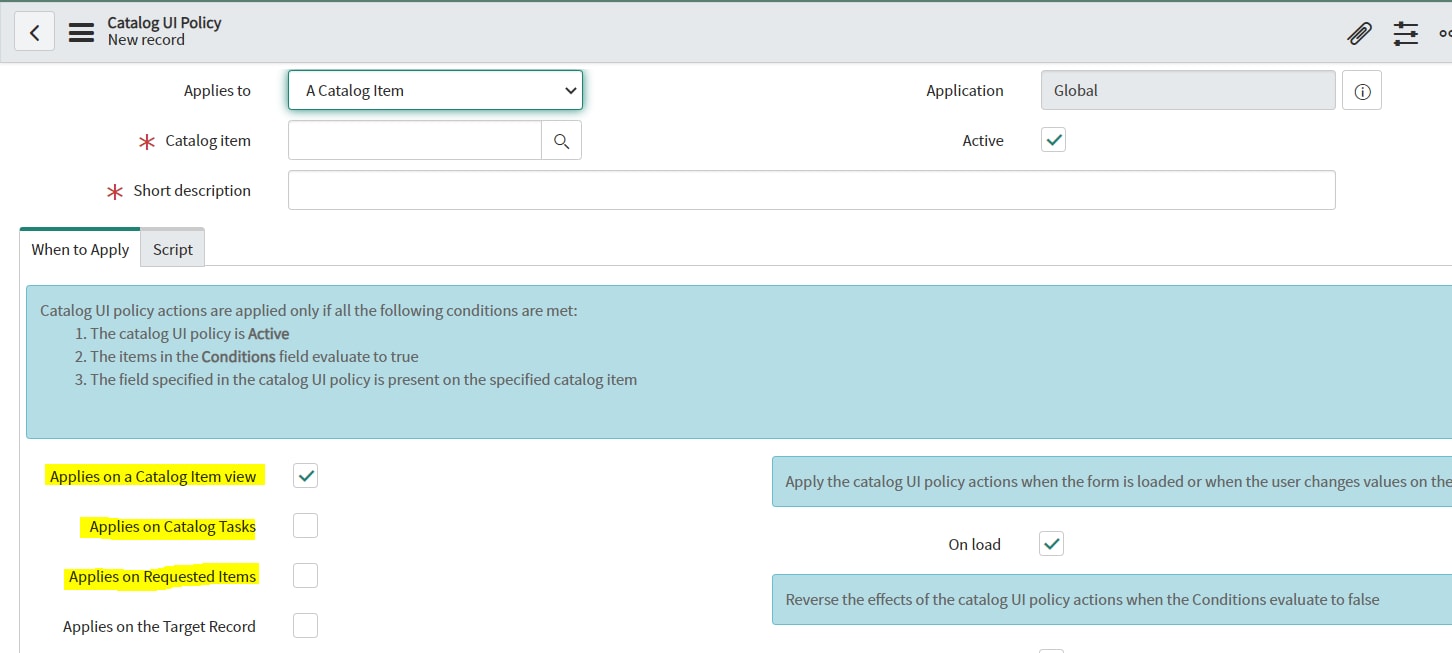Show Application info via the circled i icon

pos(1362,91)
